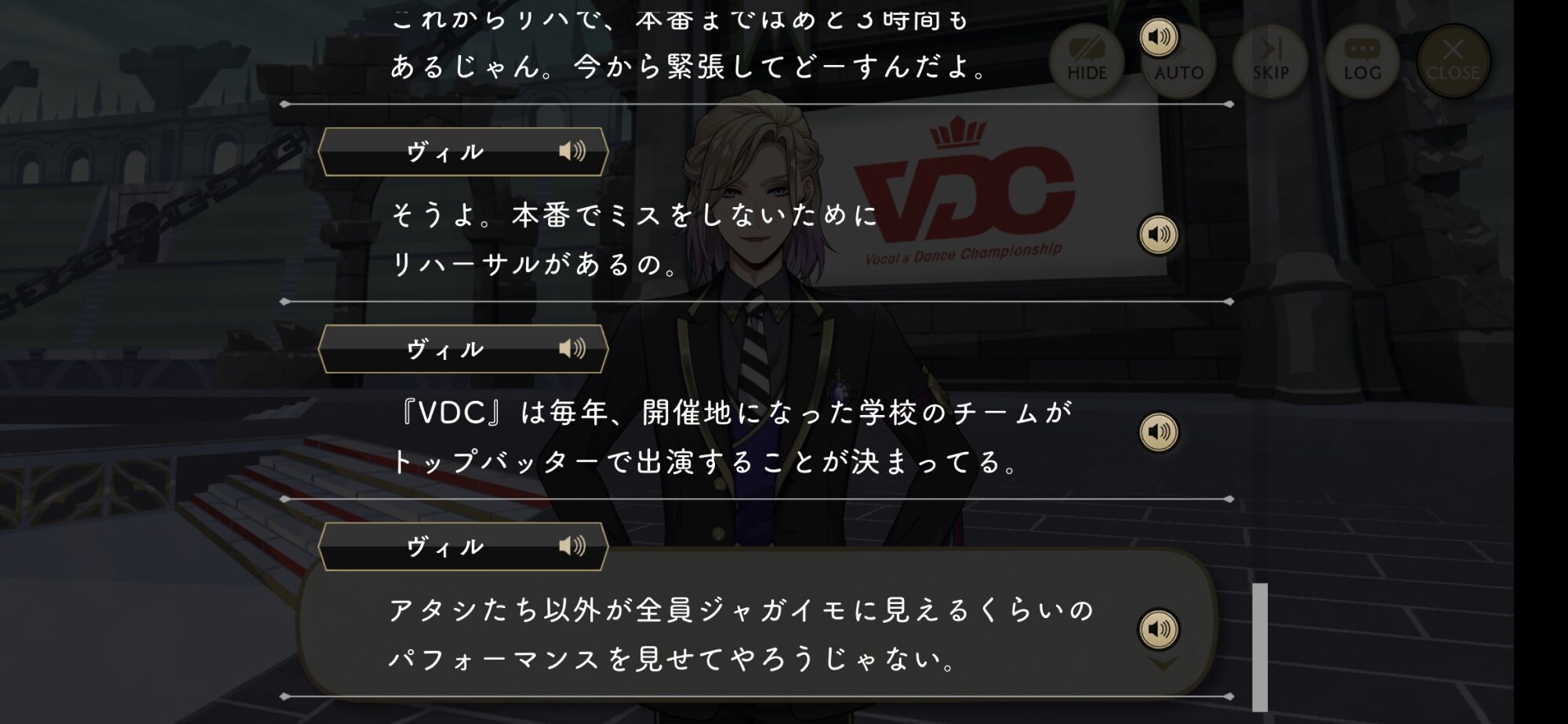Toggle AUTO playback mode
Image resolution: width=1568 pixels, height=724 pixels.
click(x=1179, y=60)
